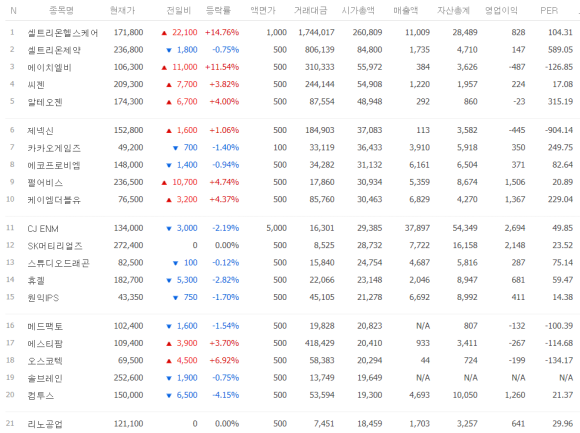
Task: Click the -4.15% change rate value
Action: coord(226,395)
